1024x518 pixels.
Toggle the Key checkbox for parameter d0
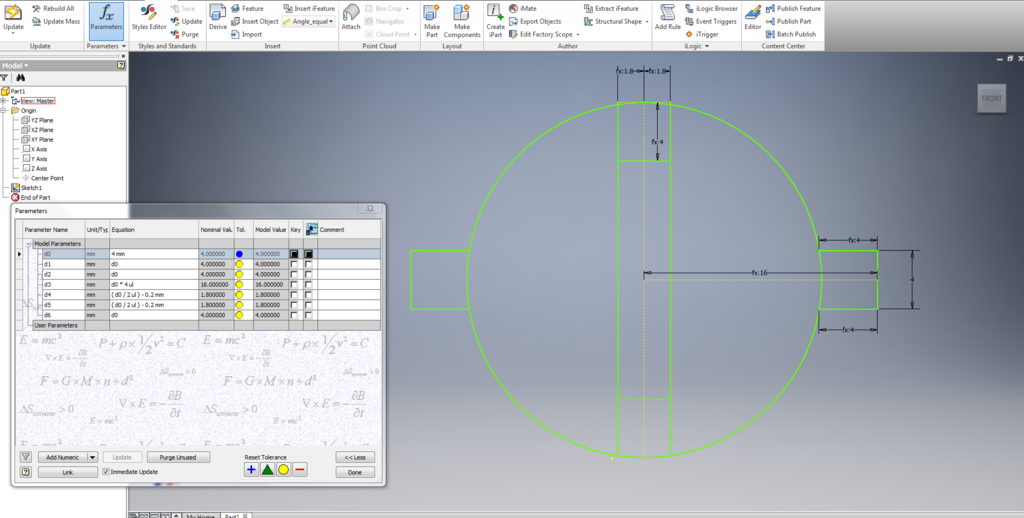[x=294, y=254]
